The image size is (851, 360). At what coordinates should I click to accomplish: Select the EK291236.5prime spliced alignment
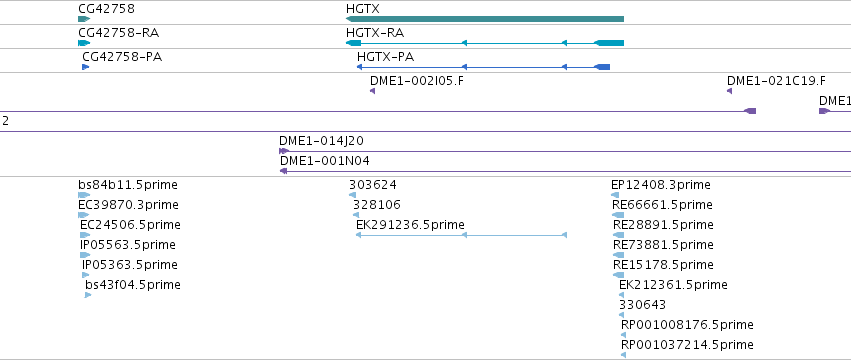[x=461, y=235]
